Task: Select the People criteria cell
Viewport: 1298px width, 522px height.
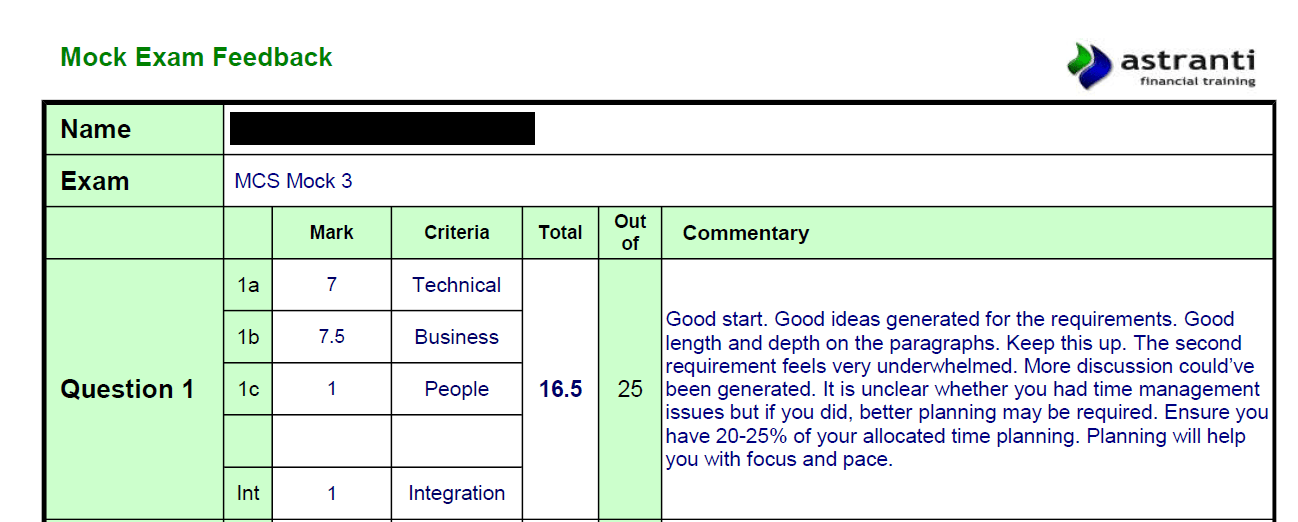Action: tap(456, 389)
